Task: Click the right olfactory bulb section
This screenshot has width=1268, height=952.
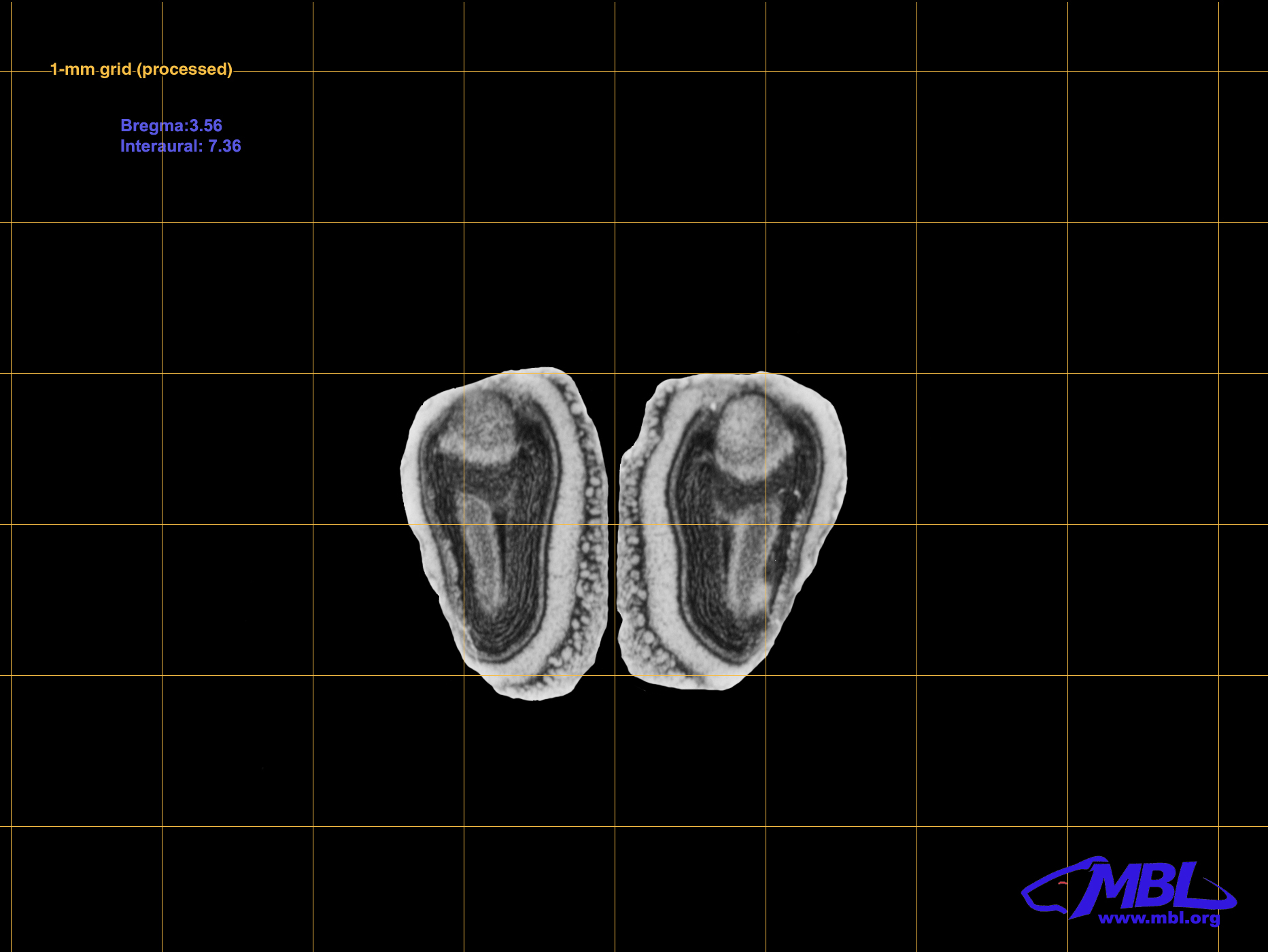Action: point(732,530)
